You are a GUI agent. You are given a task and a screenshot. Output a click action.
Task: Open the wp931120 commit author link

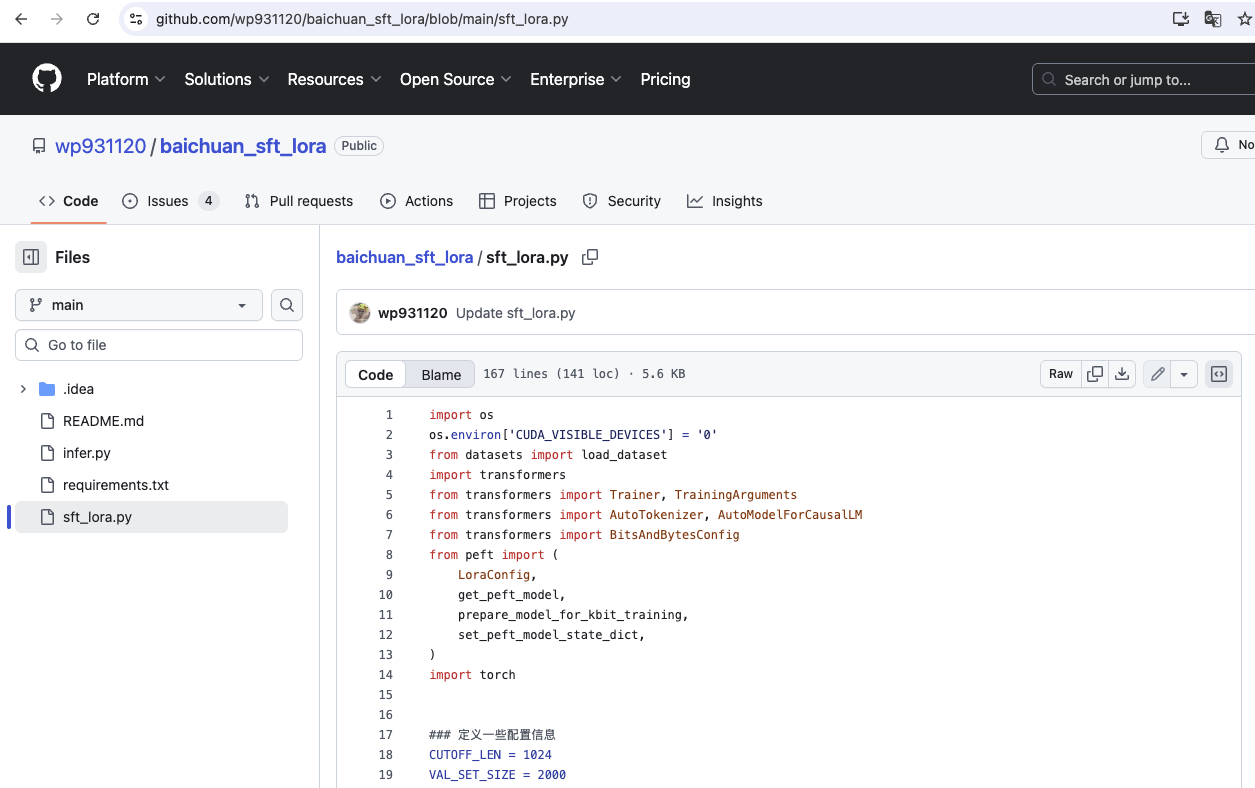[x=412, y=313]
